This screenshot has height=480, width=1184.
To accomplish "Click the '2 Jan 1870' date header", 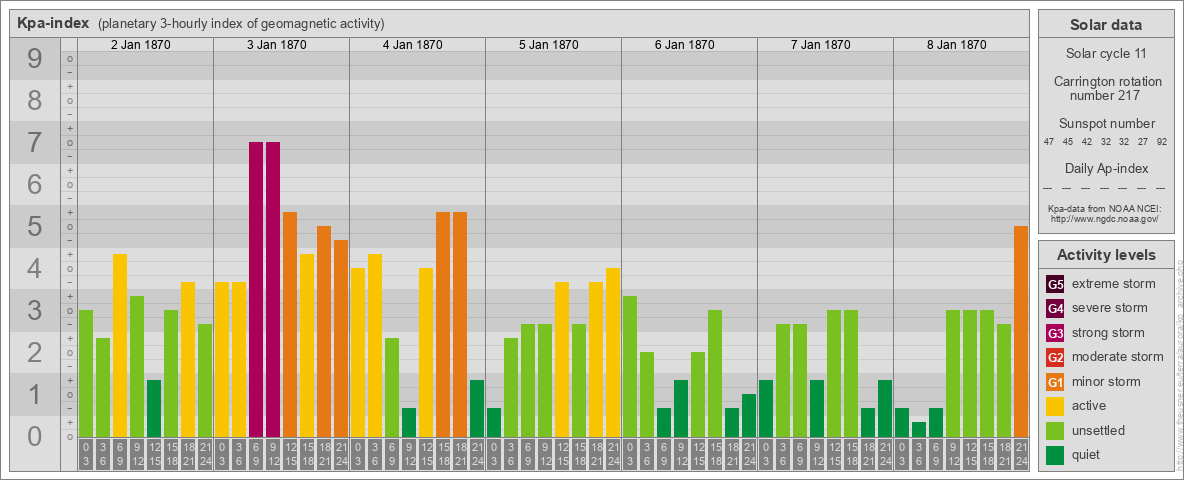I will [x=140, y=45].
